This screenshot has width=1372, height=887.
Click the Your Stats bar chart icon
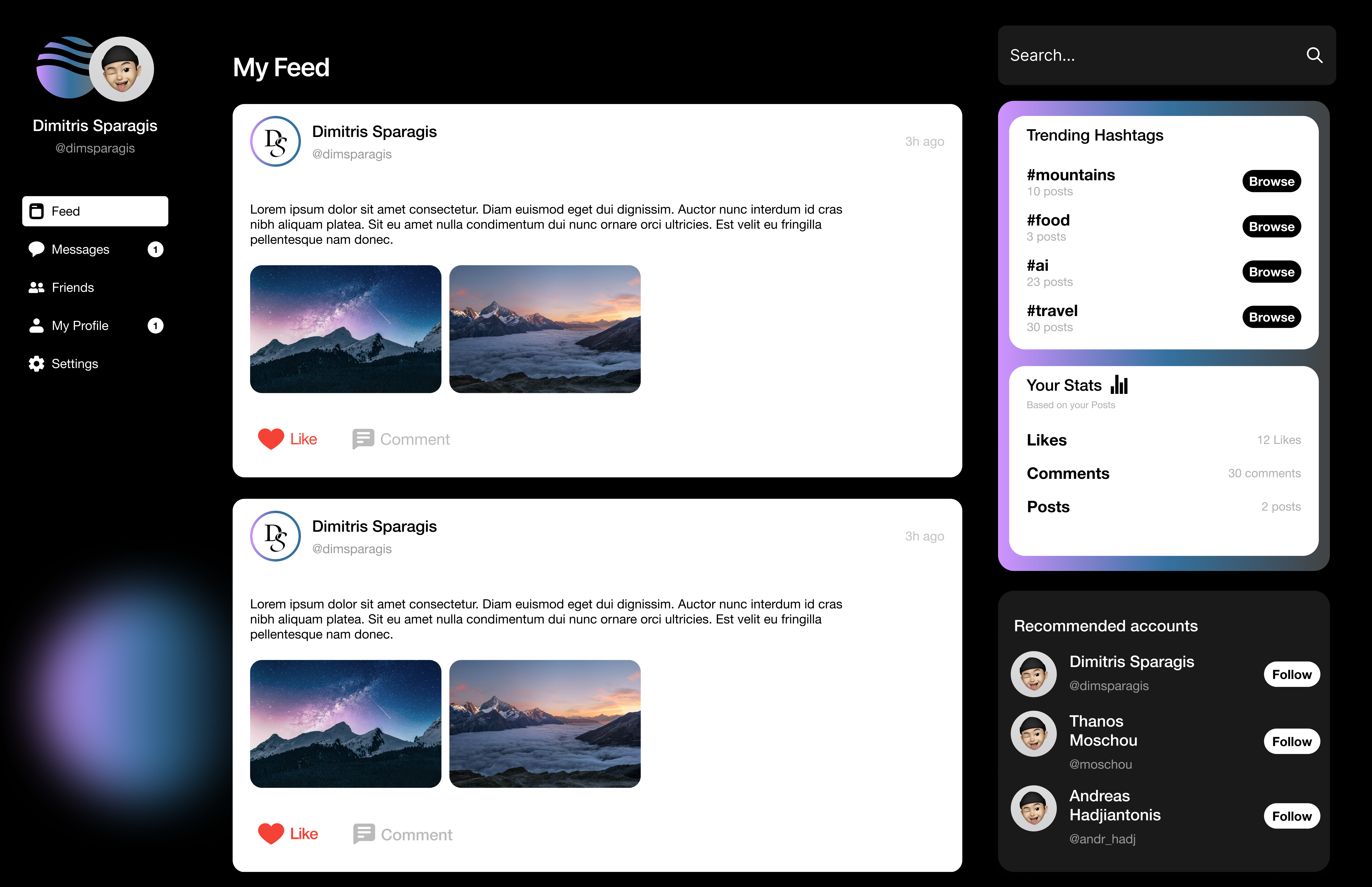1119,385
